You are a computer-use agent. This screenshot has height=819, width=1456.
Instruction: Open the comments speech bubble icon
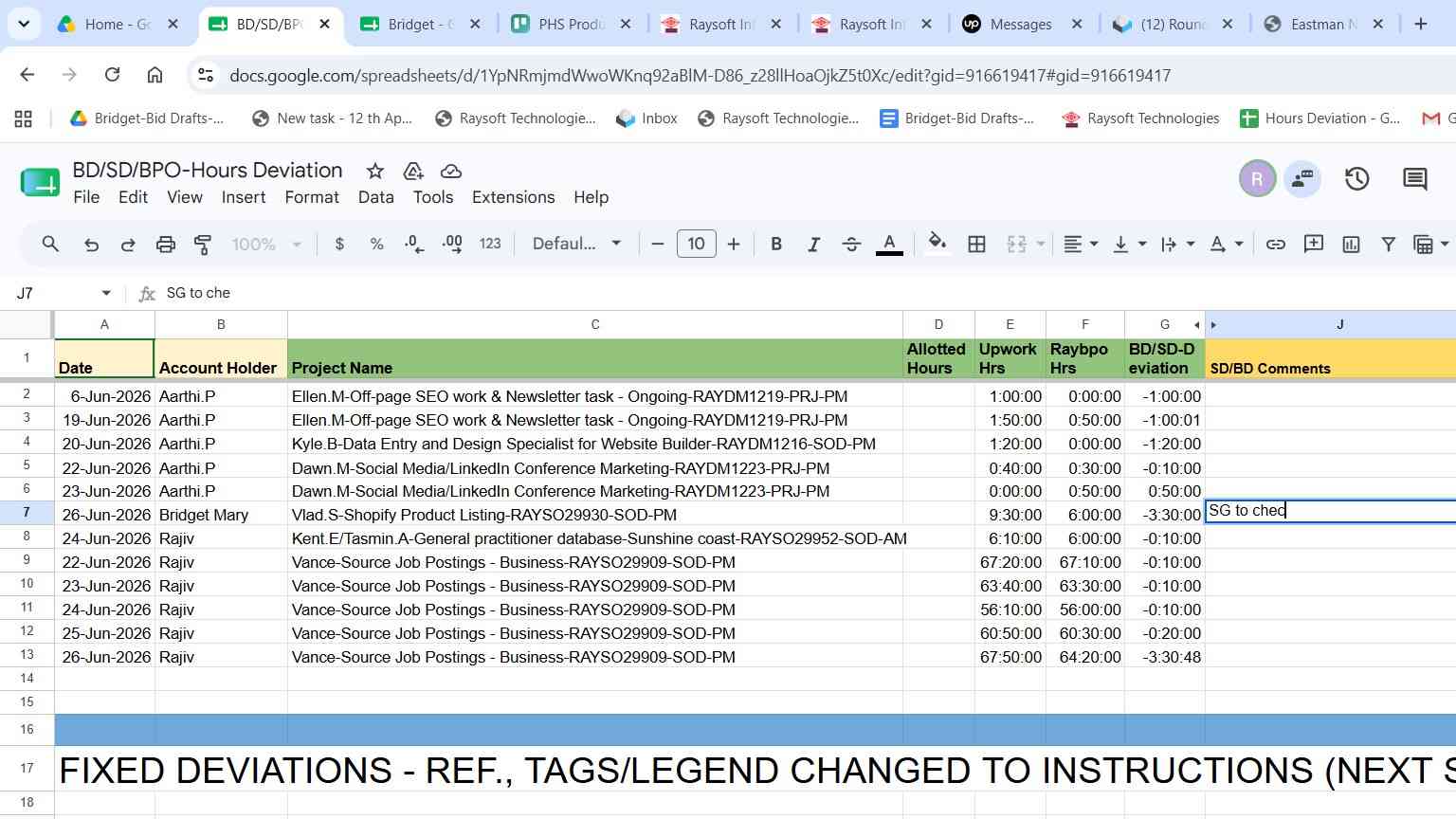(1414, 178)
